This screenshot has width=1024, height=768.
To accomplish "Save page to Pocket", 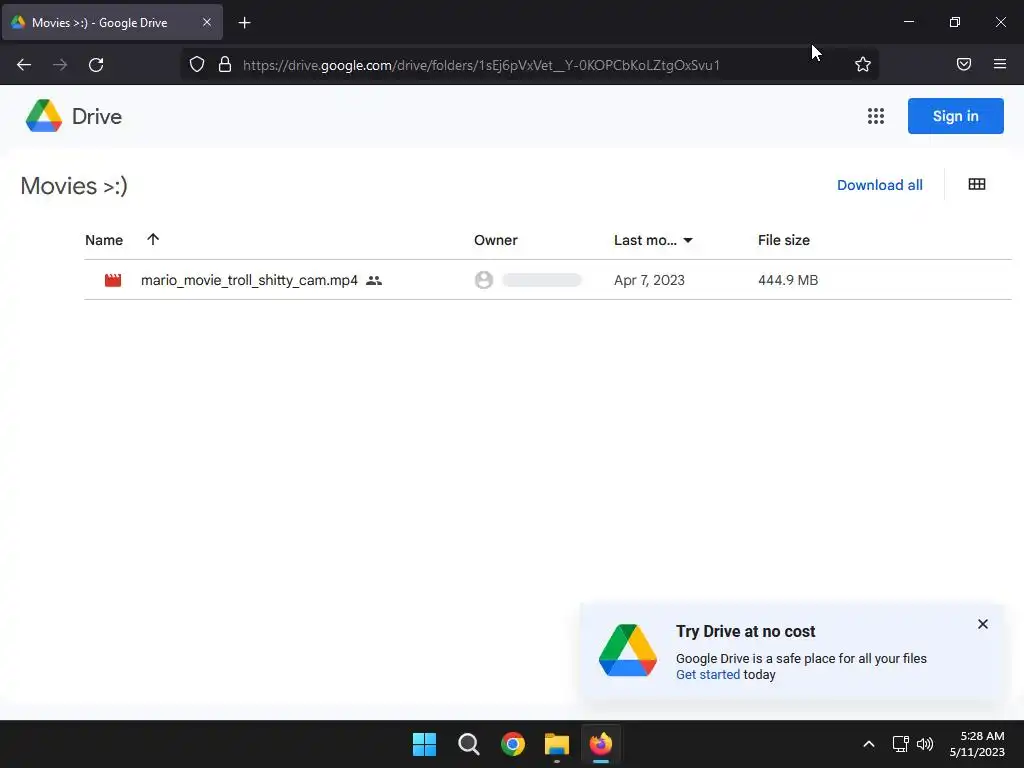I will pos(963,64).
